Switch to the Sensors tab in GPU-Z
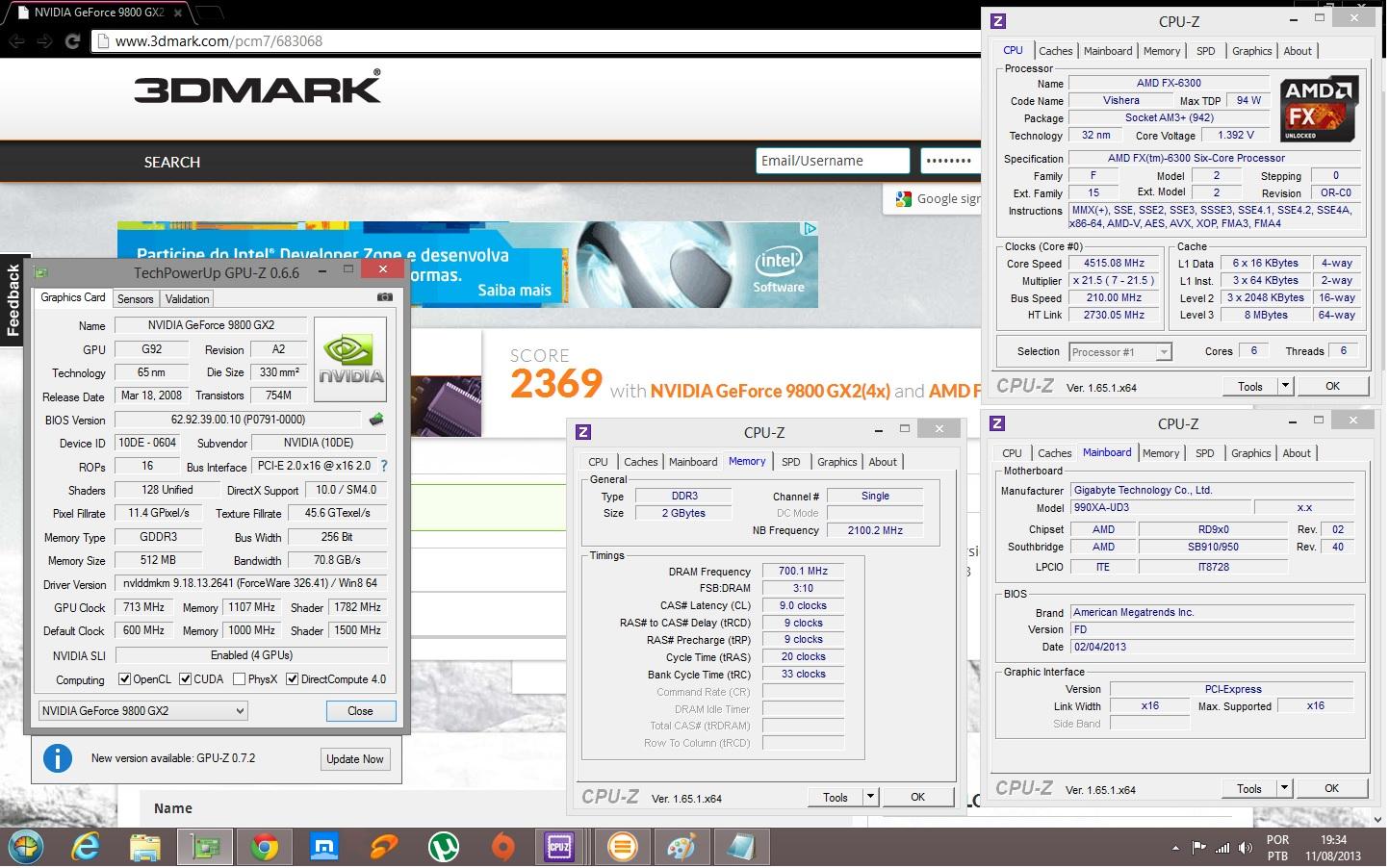Viewport: 1389px width, 868px height. pos(136,299)
